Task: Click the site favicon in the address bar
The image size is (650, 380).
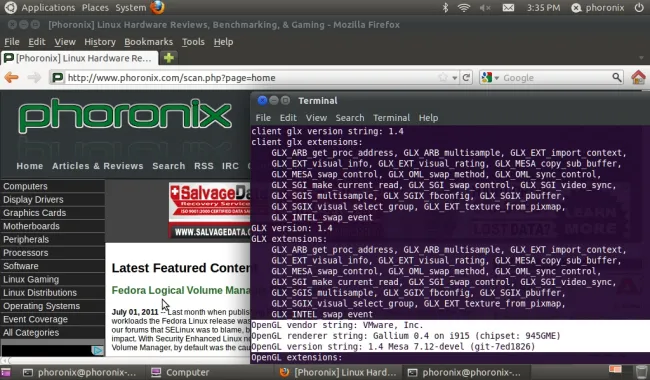Action: coord(58,77)
